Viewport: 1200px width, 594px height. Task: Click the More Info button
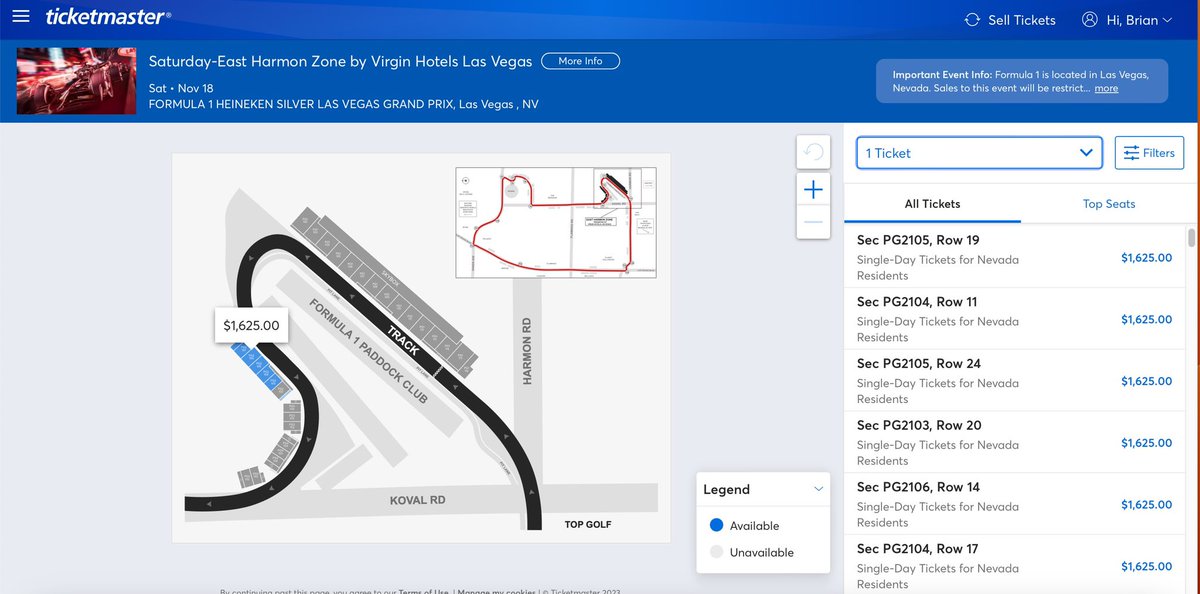[x=580, y=61]
